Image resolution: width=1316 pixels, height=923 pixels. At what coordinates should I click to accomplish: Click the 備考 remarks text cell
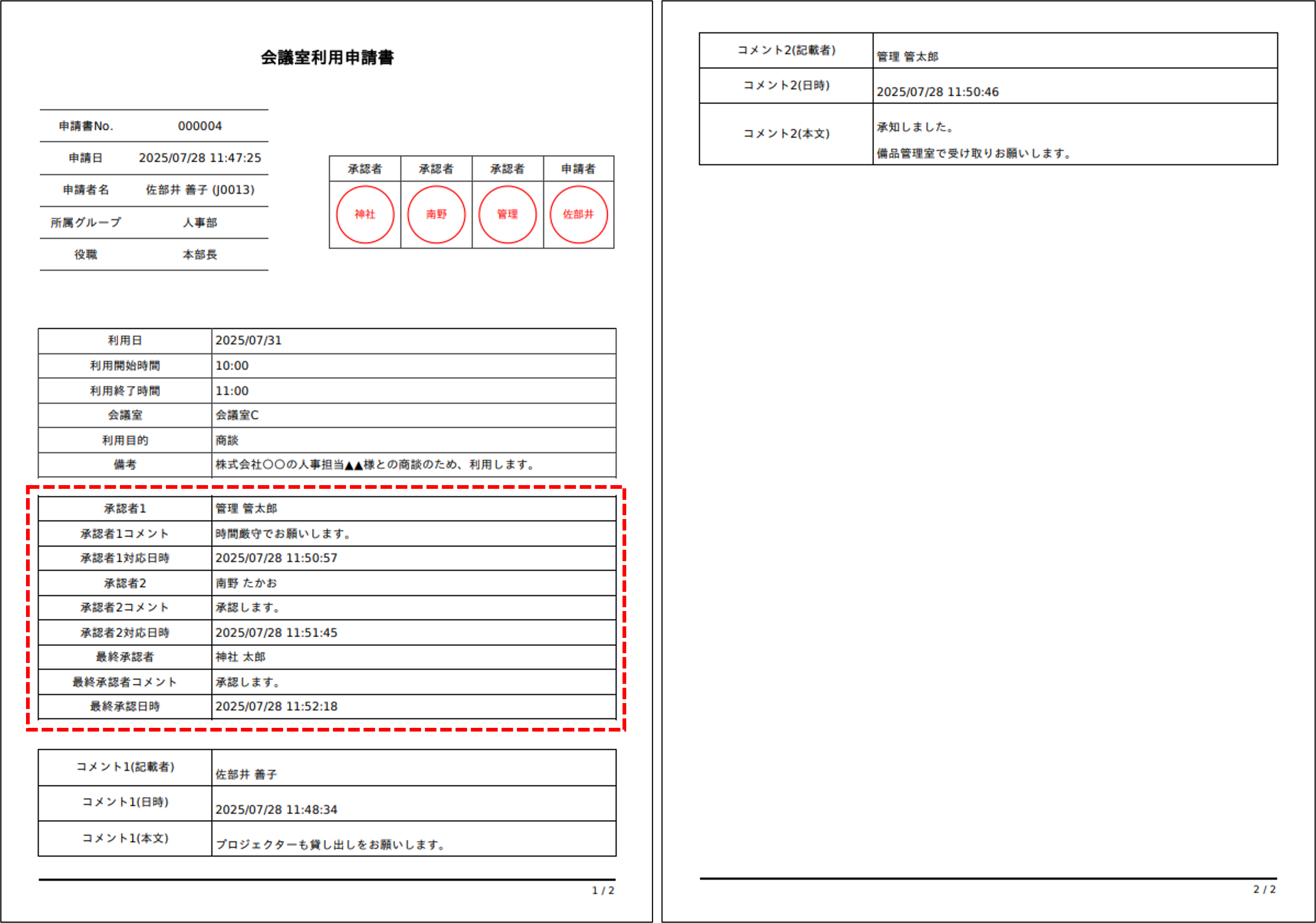point(375,465)
